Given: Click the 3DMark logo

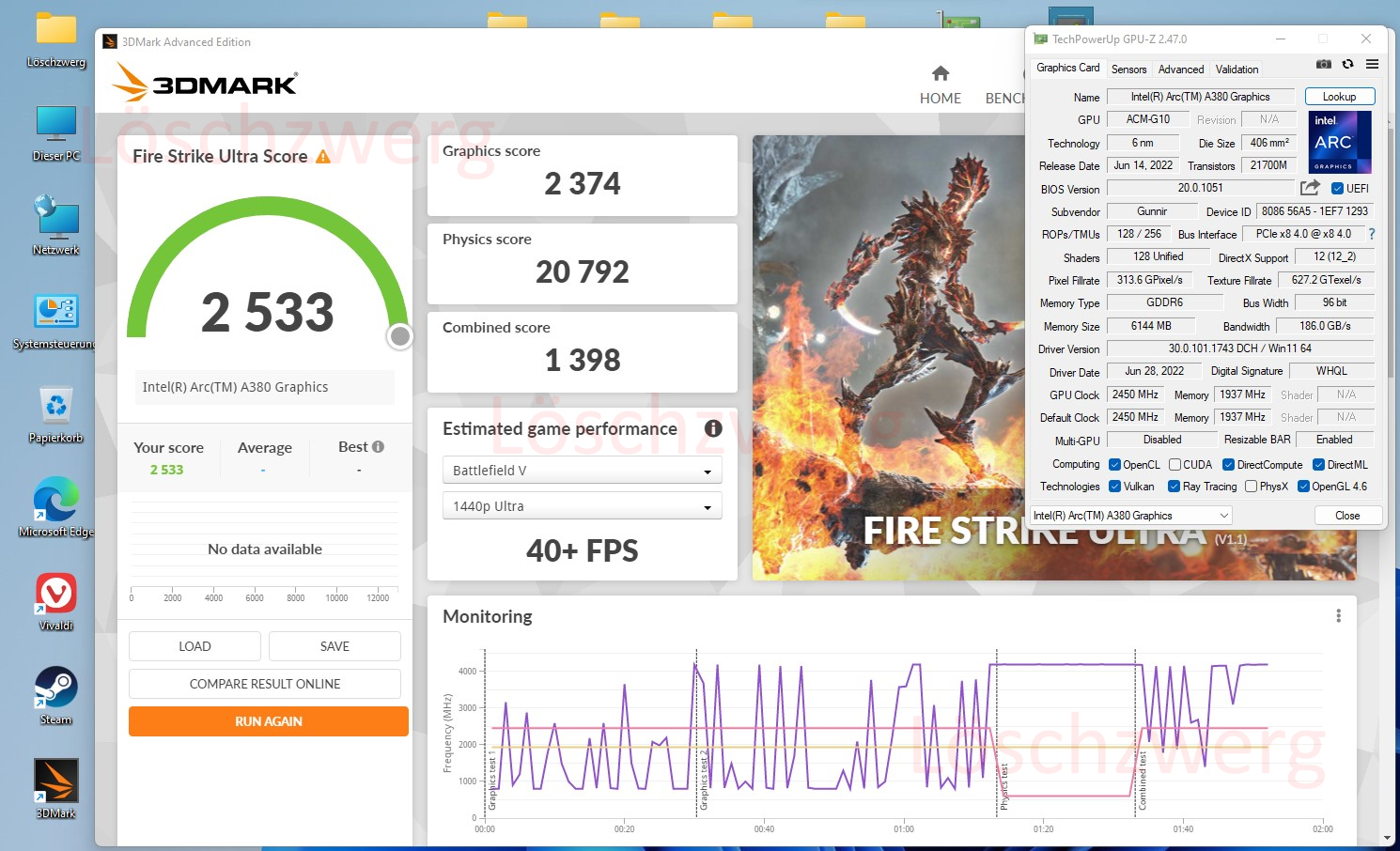Looking at the screenshot, I should 205,82.
